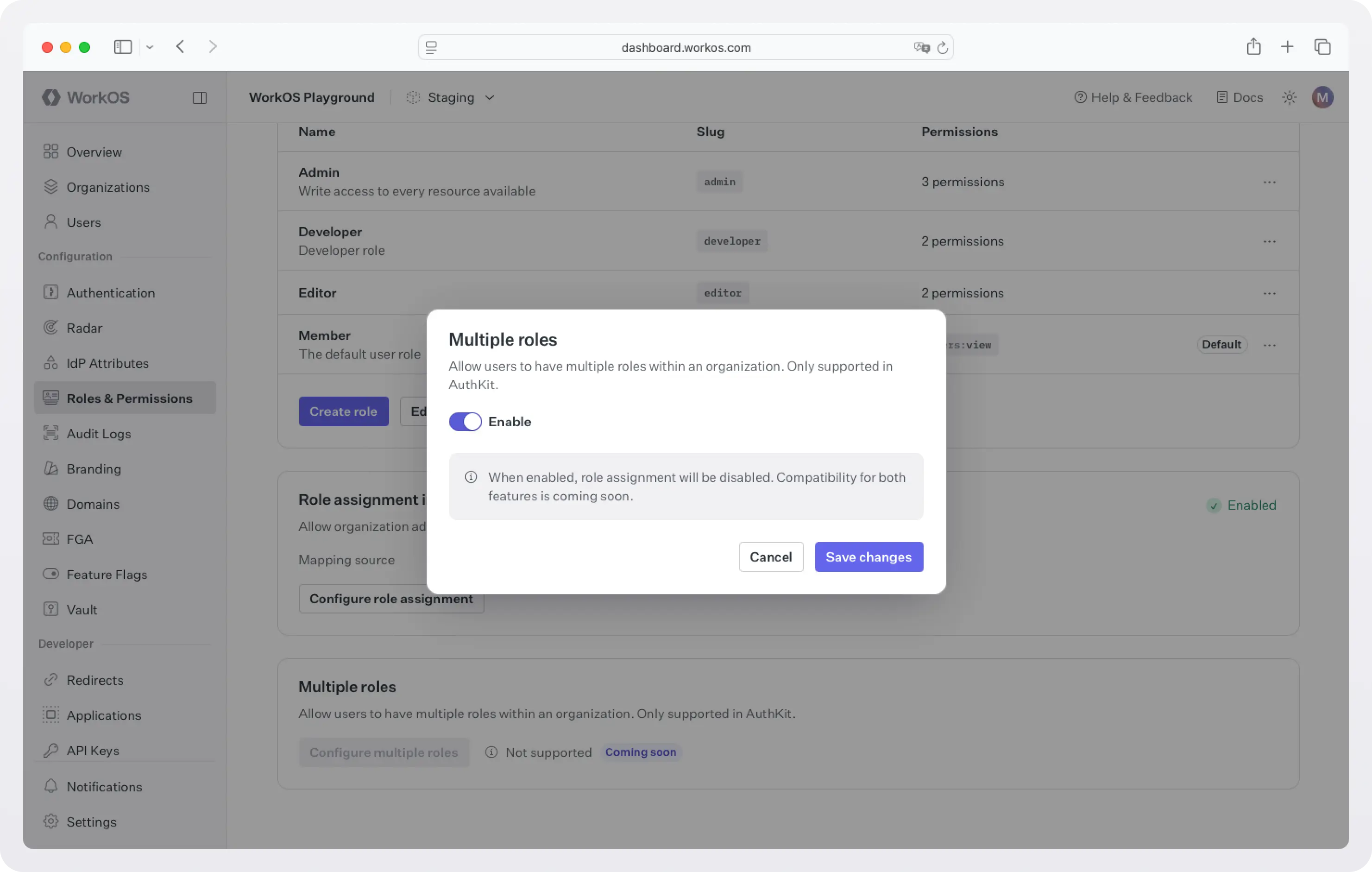Click the Redirects link icon

coord(50,679)
